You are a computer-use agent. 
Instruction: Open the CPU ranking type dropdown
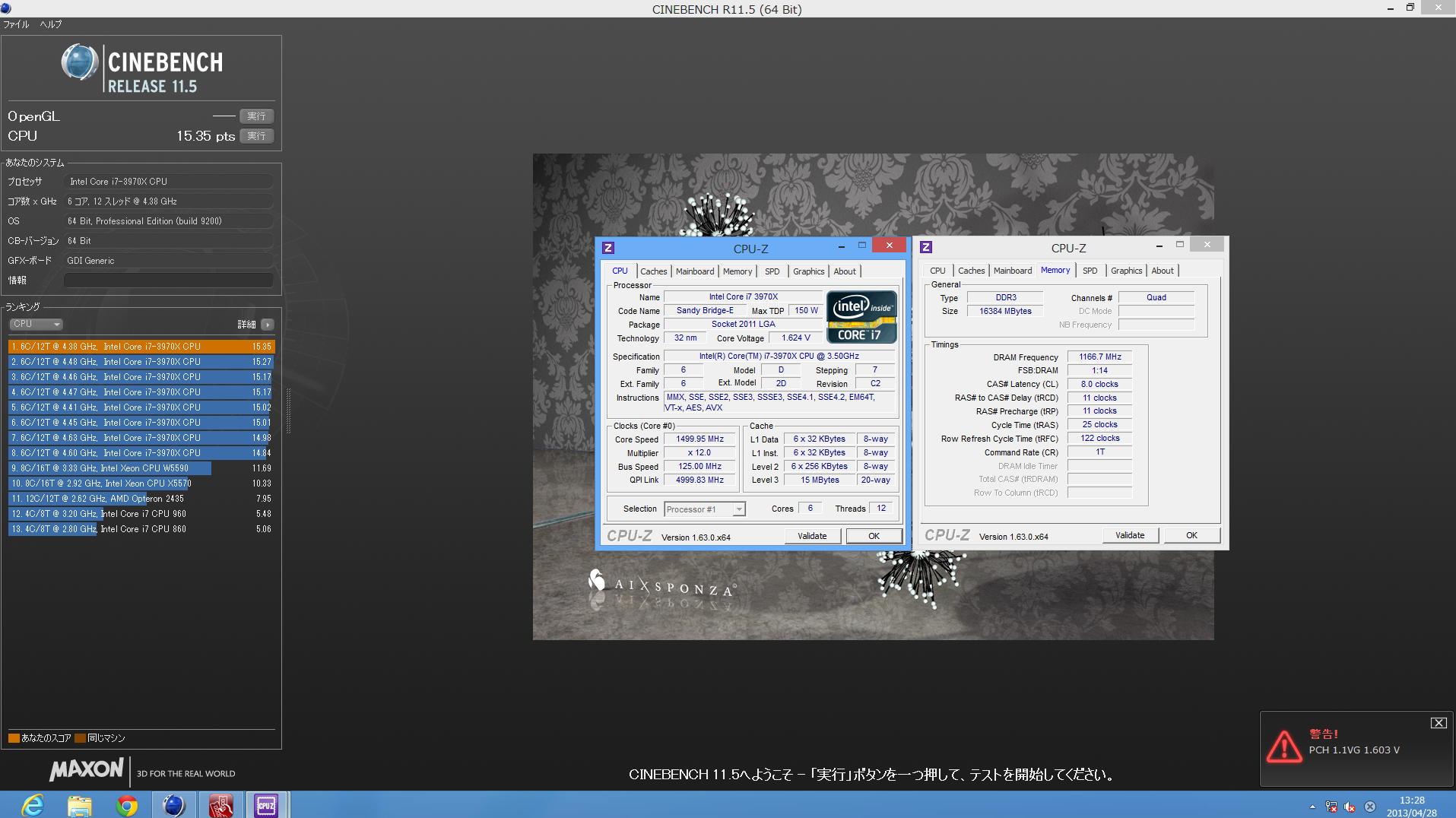click(x=36, y=325)
